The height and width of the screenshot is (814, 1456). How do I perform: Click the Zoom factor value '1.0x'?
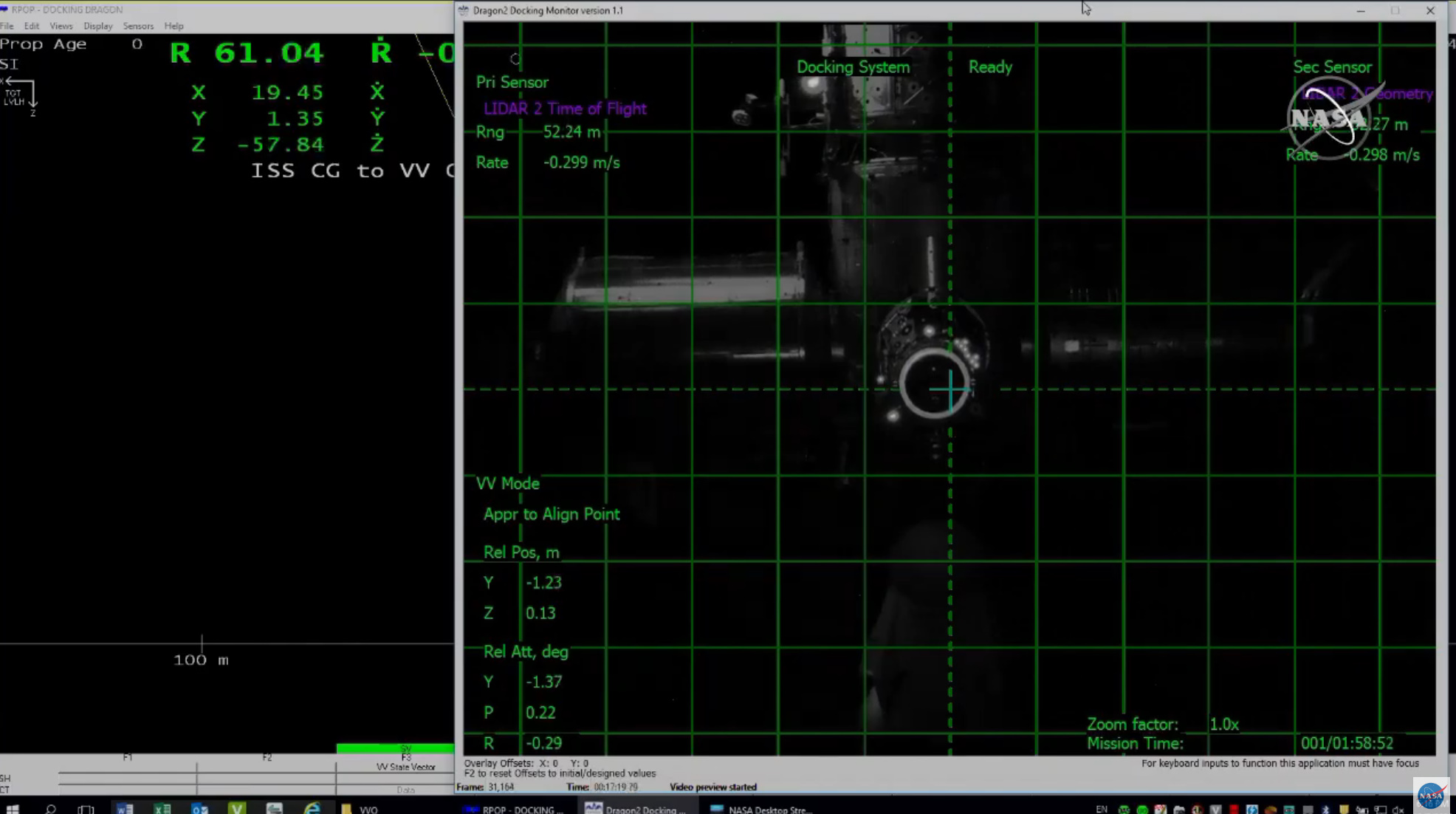click(x=1224, y=725)
